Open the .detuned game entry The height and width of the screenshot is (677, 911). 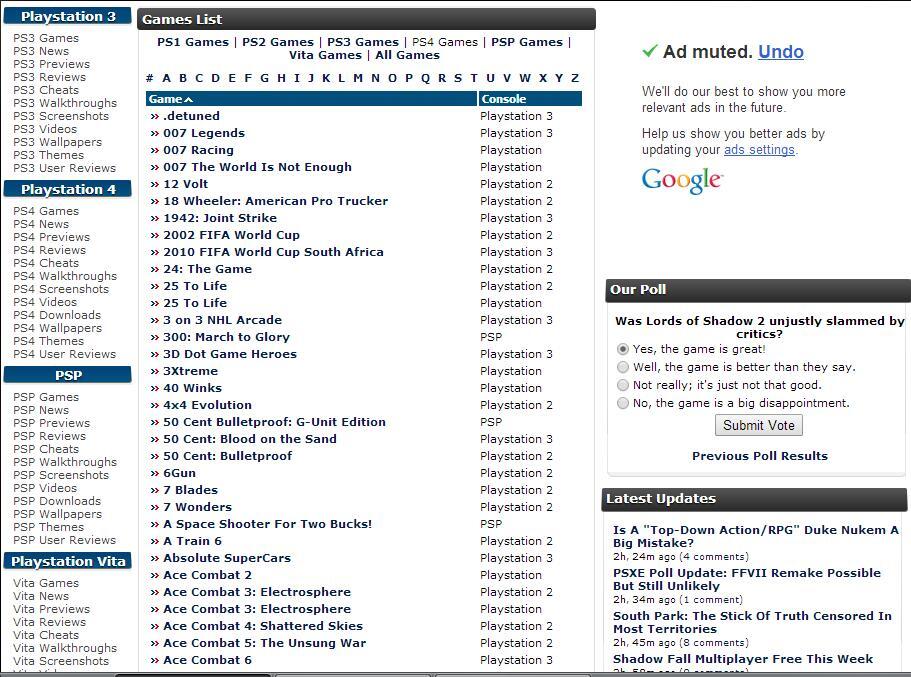[191, 116]
